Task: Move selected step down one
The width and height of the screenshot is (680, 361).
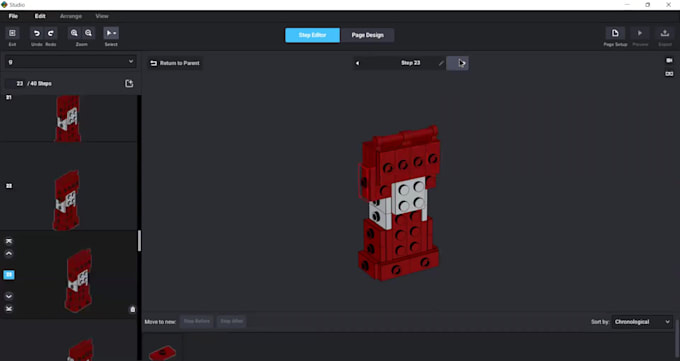Action: click(9, 296)
